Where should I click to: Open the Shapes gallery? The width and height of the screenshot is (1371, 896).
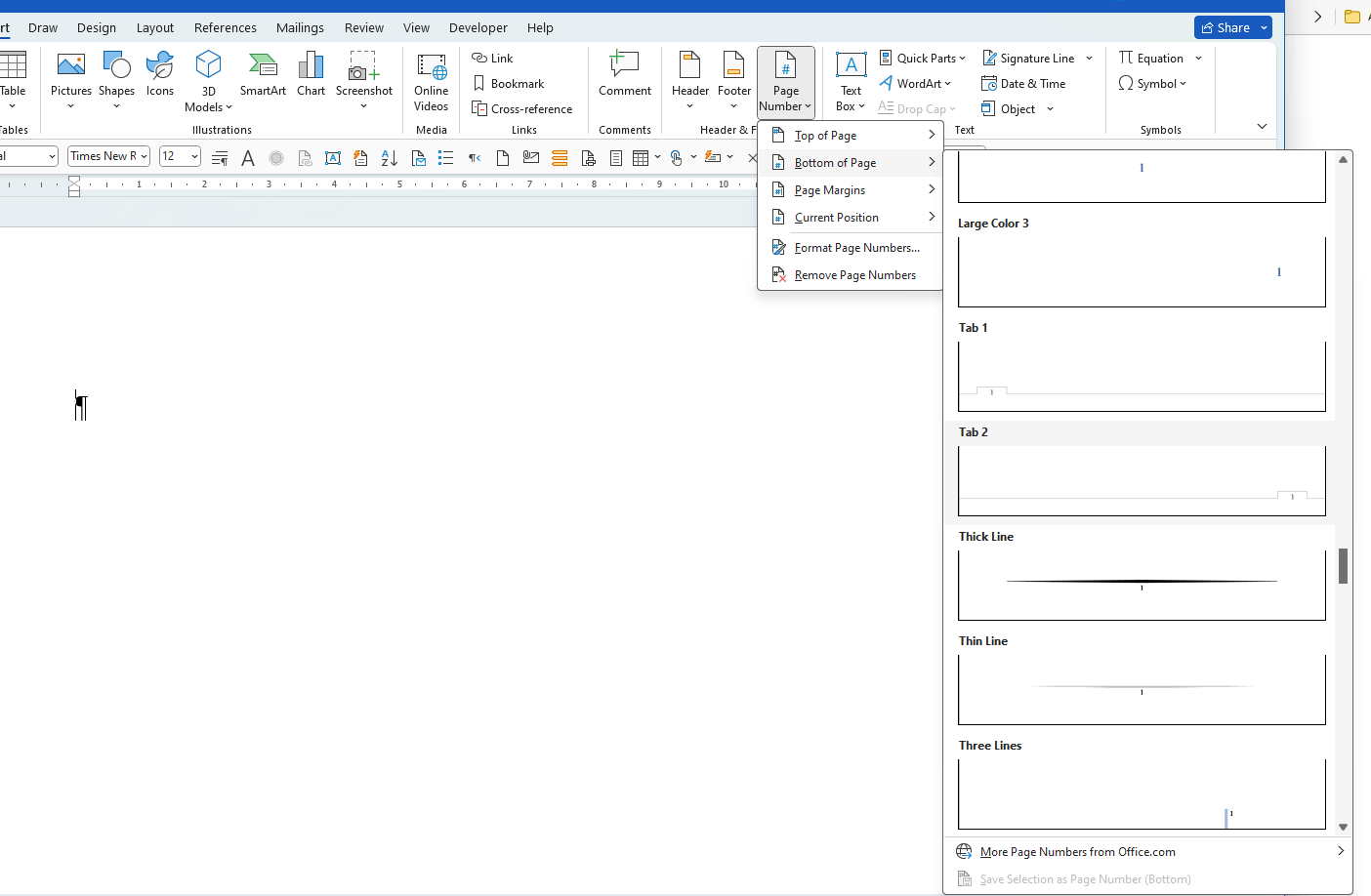(x=116, y=80)
